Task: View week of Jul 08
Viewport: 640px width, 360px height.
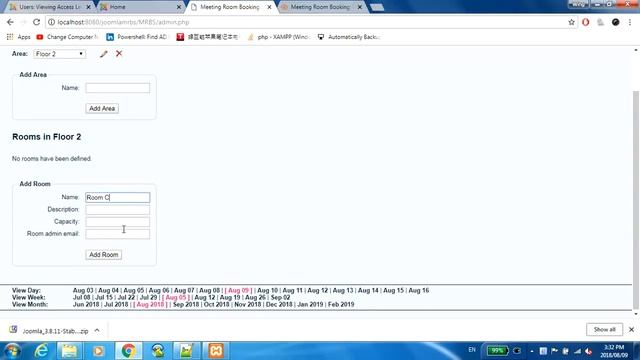Action: tap(82, 297)
